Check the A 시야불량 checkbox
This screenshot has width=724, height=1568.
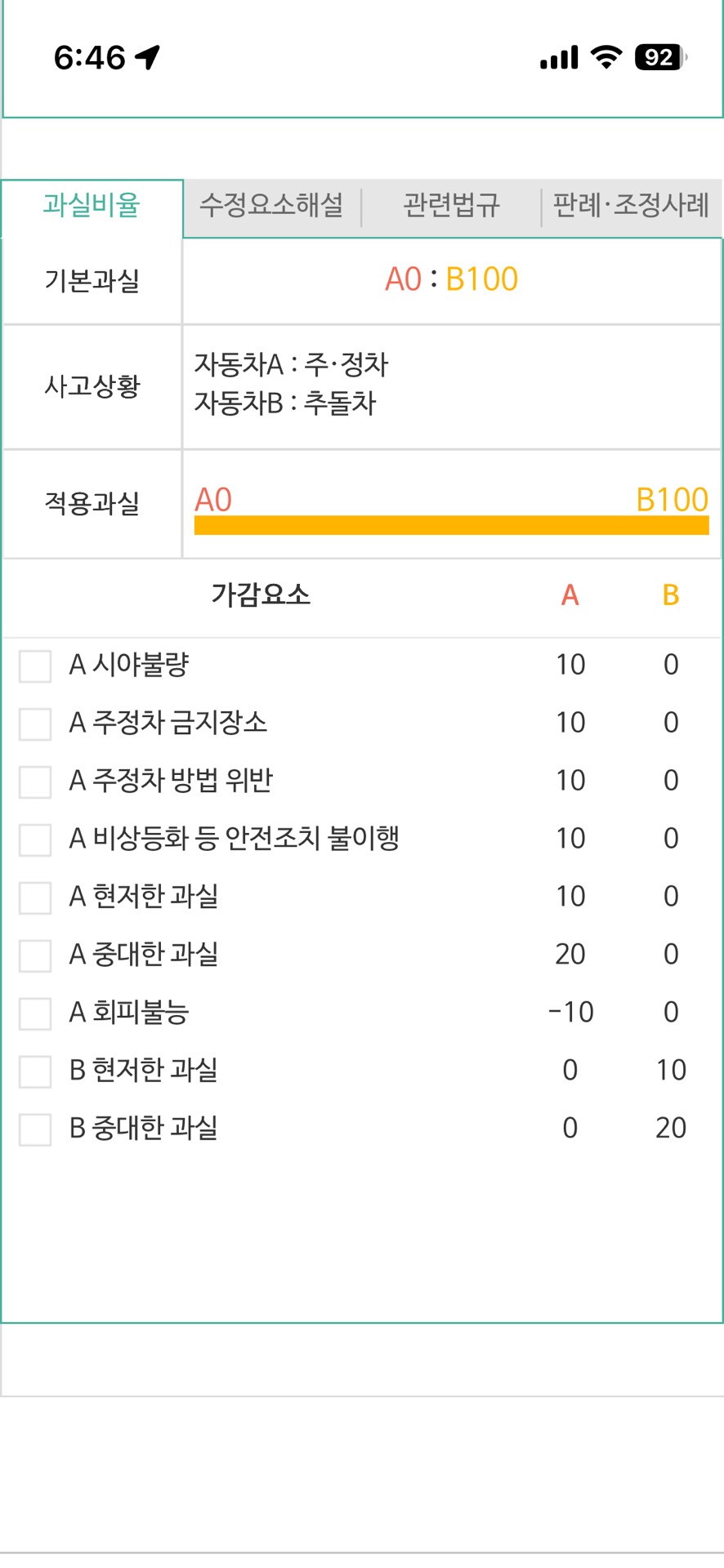tap(35, 666)
